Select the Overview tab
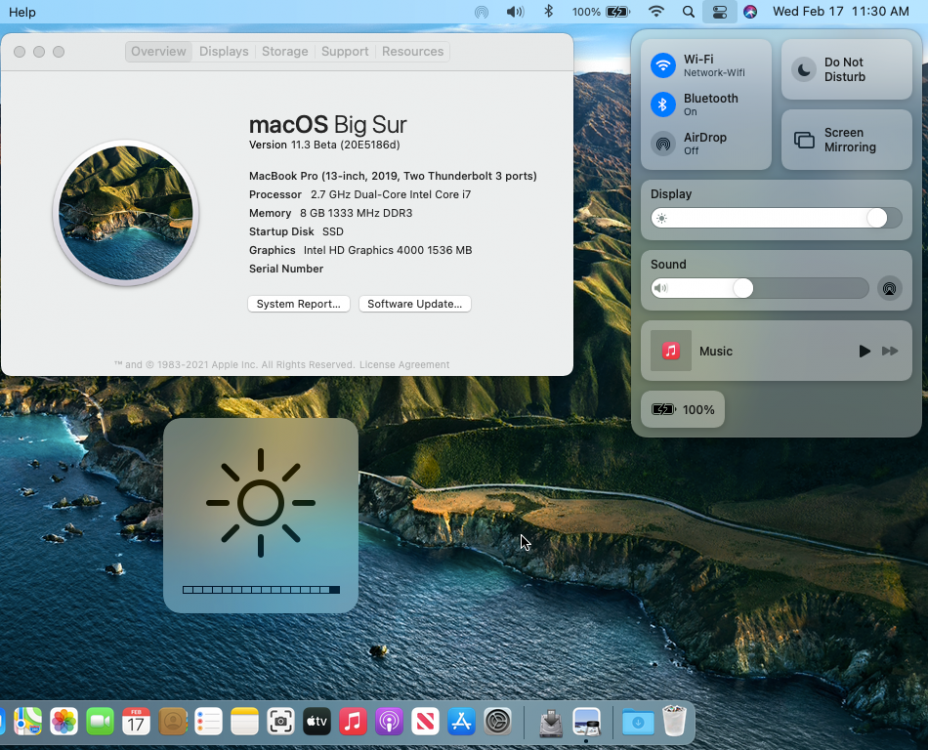The height and width of the screenshot is (750, 928). (159, 51)
